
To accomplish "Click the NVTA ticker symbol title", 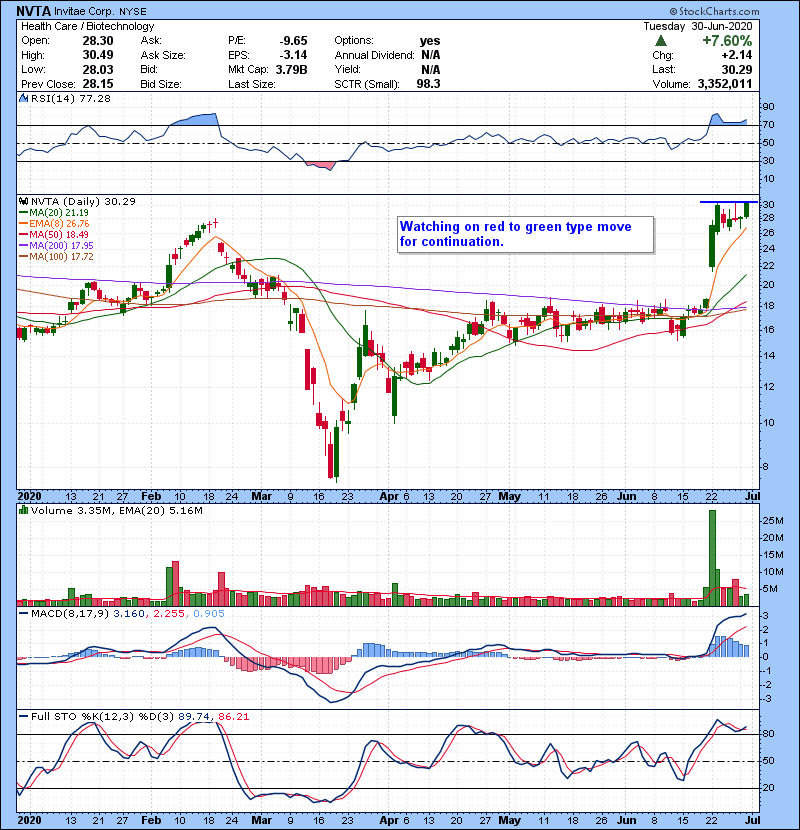I will pos(36,11).
